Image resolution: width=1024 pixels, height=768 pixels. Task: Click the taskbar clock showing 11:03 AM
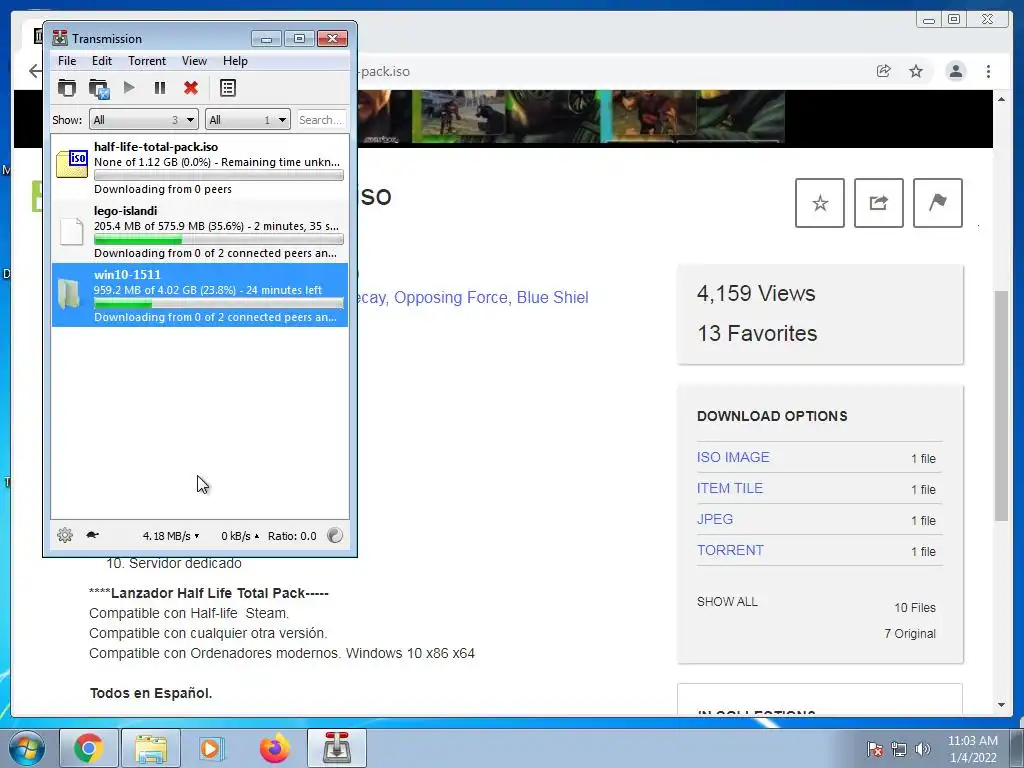(x=973, y=749)
